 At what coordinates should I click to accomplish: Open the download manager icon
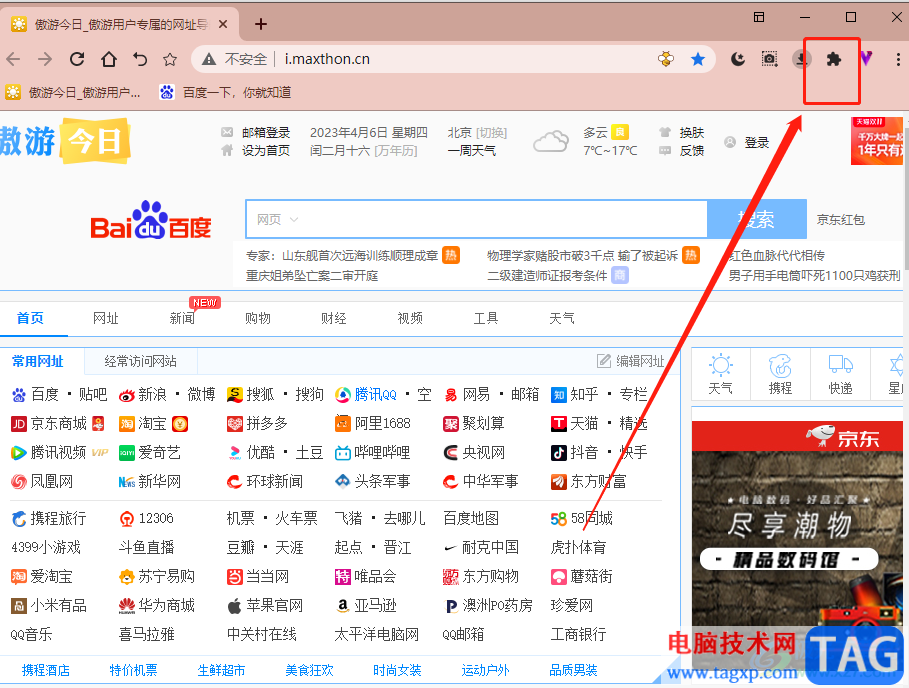tap(802, 59)
